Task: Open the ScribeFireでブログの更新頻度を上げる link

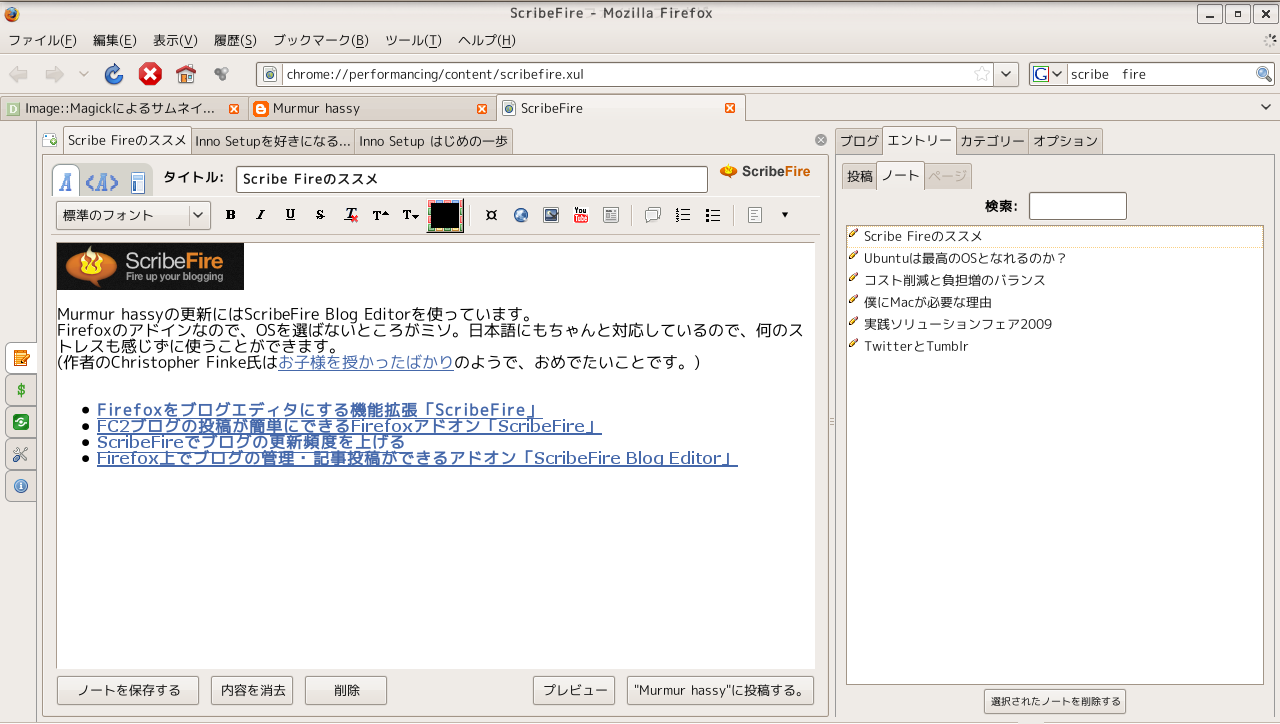Action: [251, 442]
